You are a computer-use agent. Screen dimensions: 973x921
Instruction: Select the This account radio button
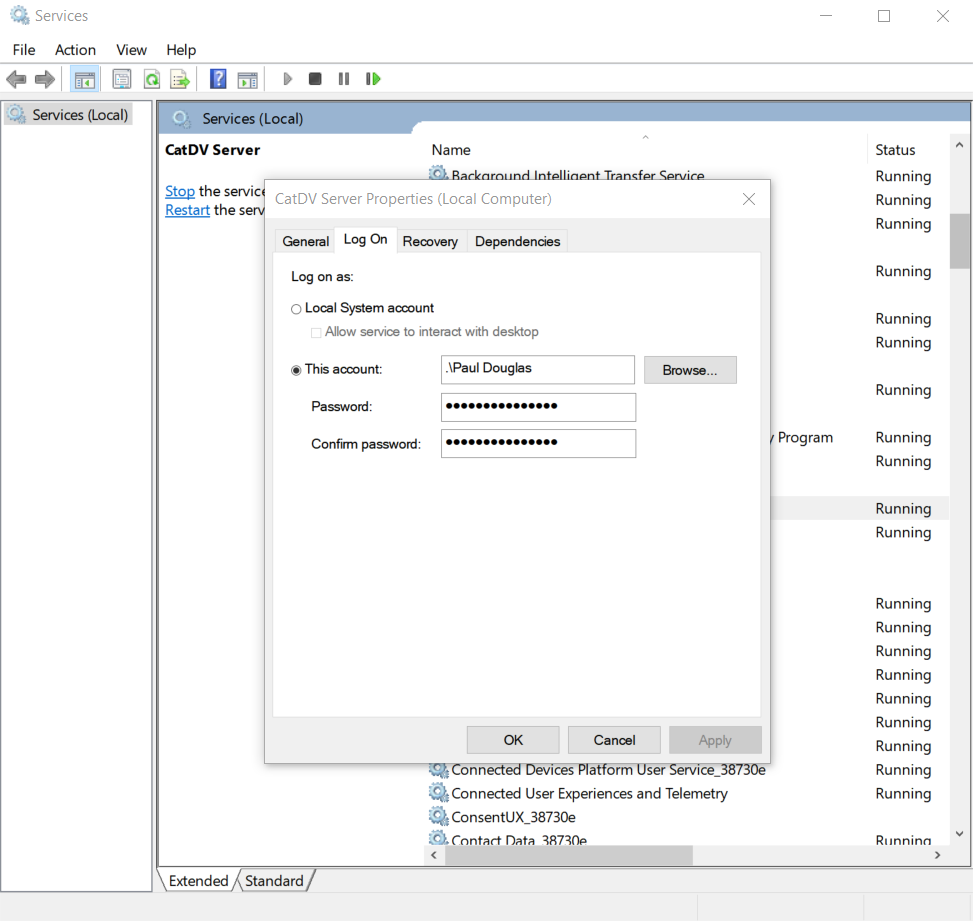pos(296,371)
